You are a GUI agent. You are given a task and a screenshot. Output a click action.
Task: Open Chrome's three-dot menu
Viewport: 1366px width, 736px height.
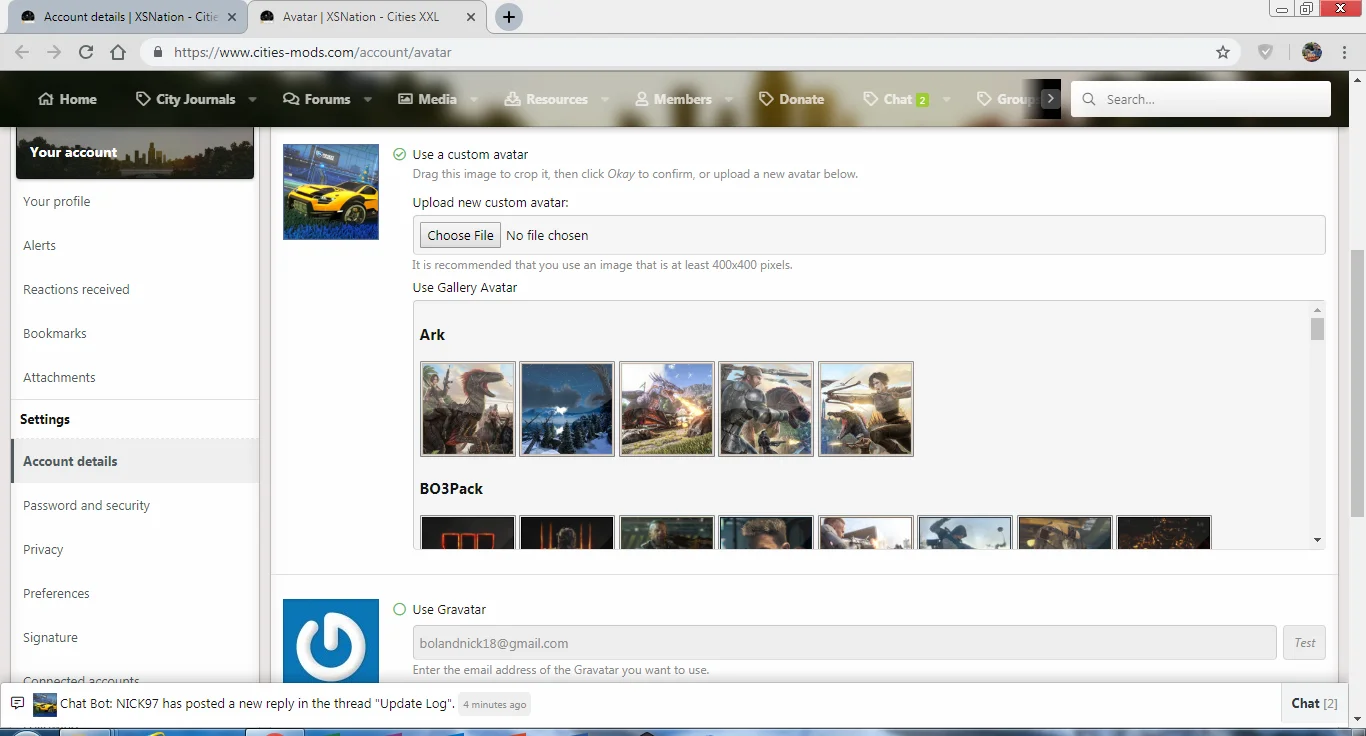pos(1343,52)
